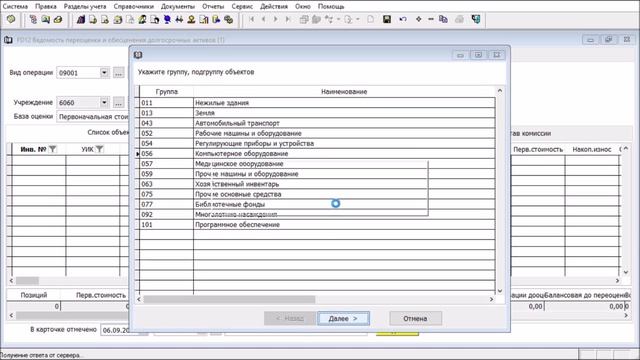Image resolution: width=640 pixels, height=360 pixels.
Task: Select row 043 Автомобильный транспорт
Action: 317,123
